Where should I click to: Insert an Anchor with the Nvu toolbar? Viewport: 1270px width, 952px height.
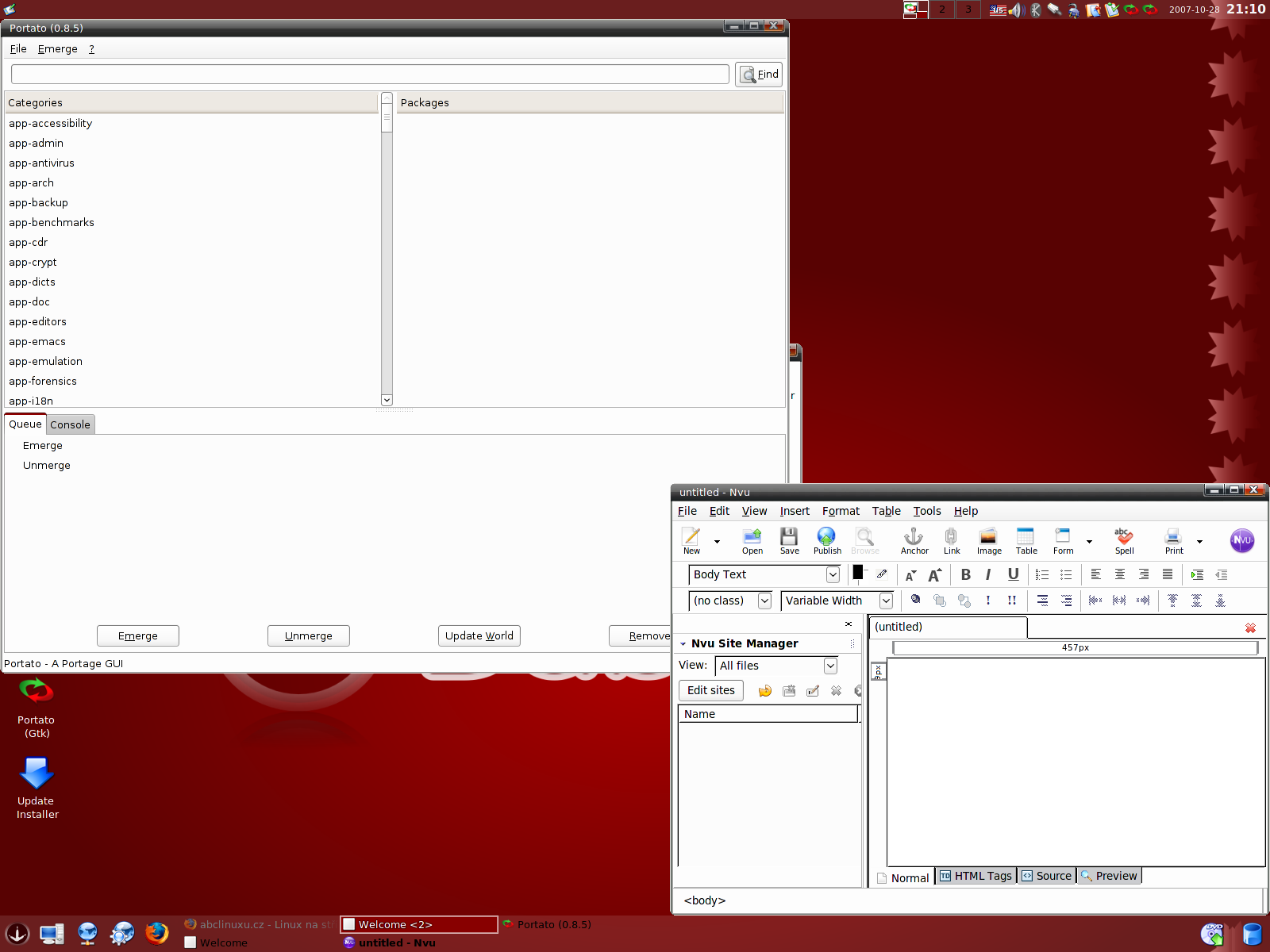click(914, 540)
